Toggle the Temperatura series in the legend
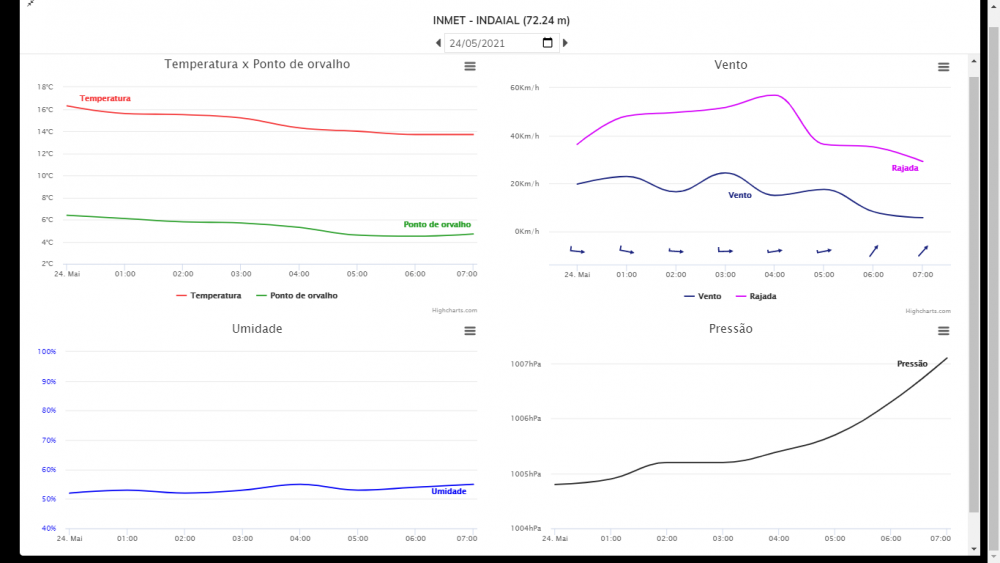The width and height of the screenshot is (1000, 563). pos(208,296)
